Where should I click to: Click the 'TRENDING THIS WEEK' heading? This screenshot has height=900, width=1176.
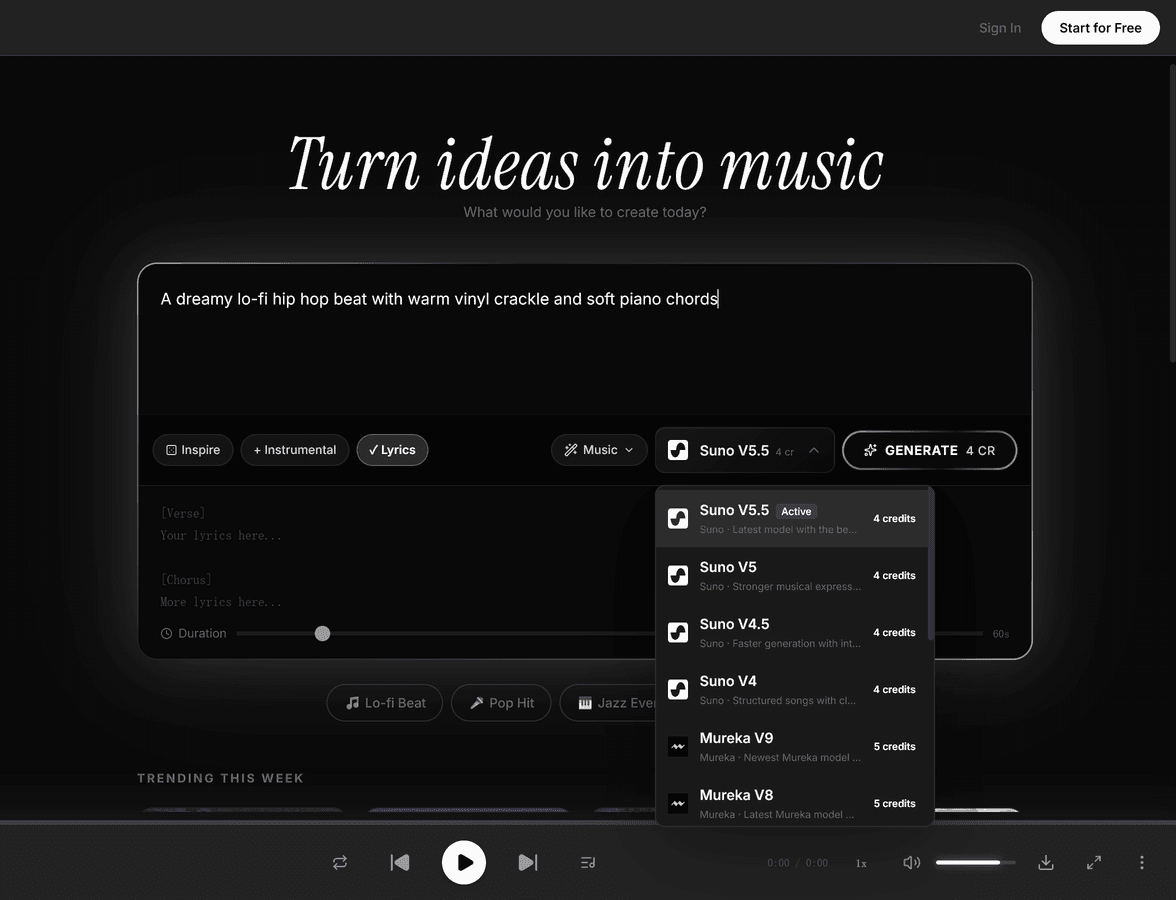(x=220, y=778)
